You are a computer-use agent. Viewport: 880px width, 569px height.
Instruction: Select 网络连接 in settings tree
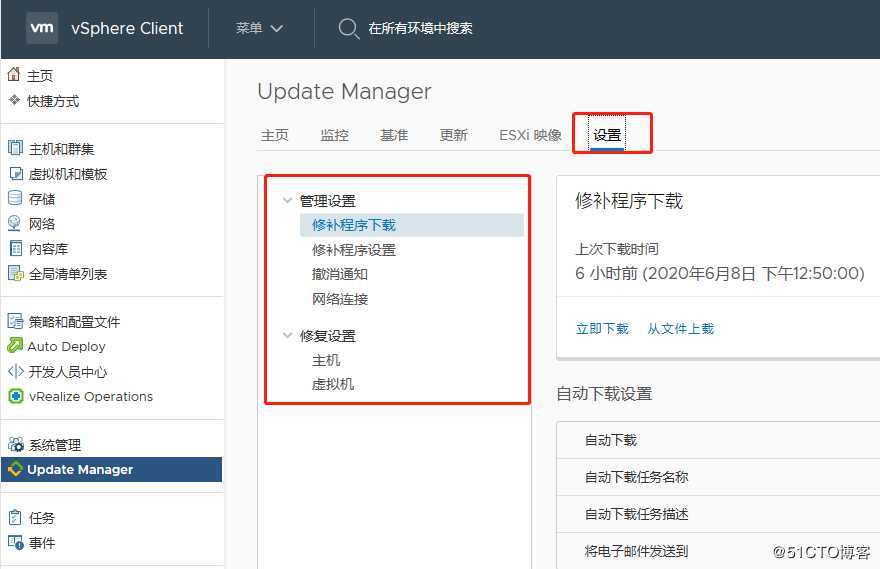click(340, 299)
